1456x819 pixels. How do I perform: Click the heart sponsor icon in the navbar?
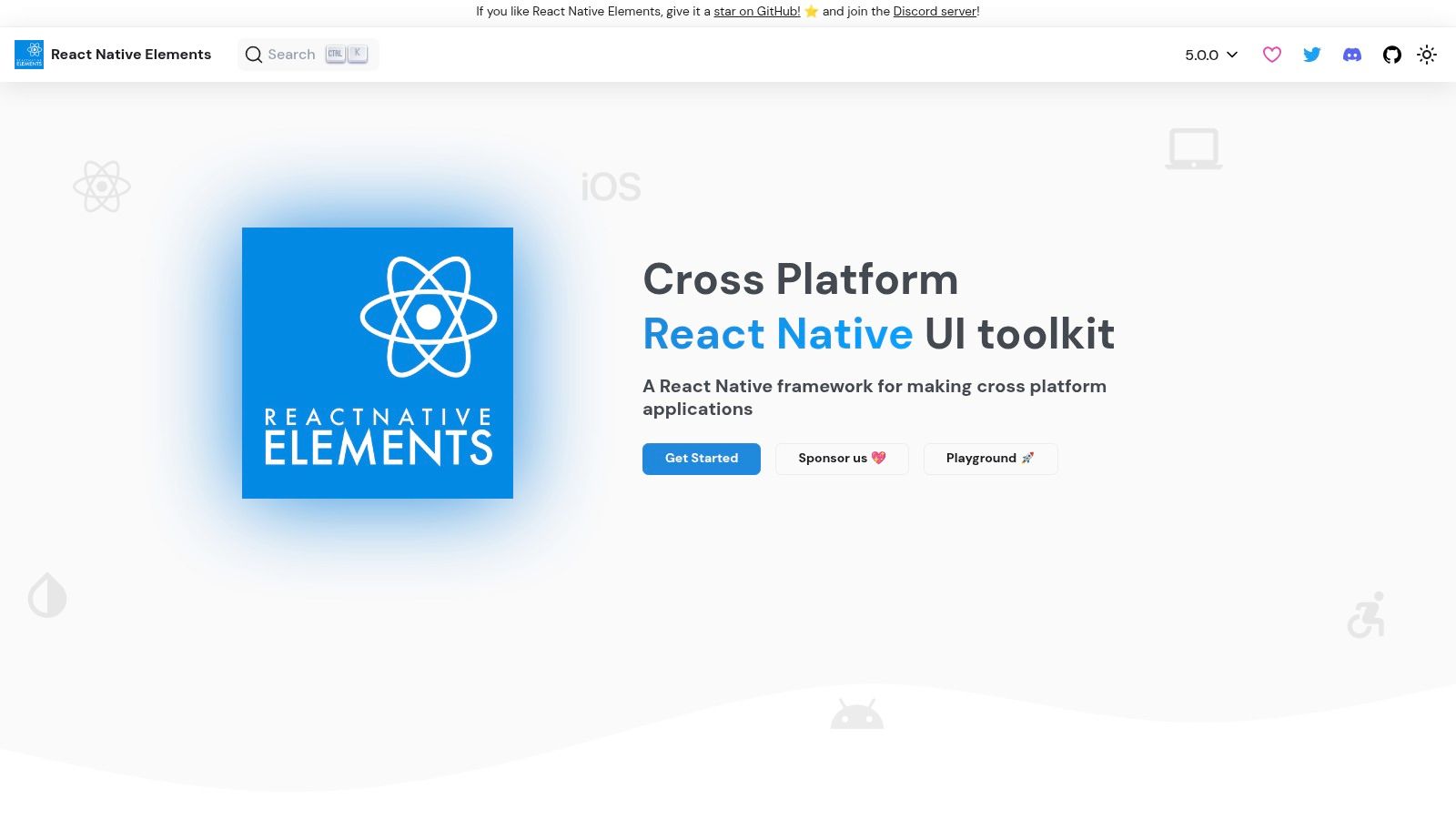(1271, 55)
